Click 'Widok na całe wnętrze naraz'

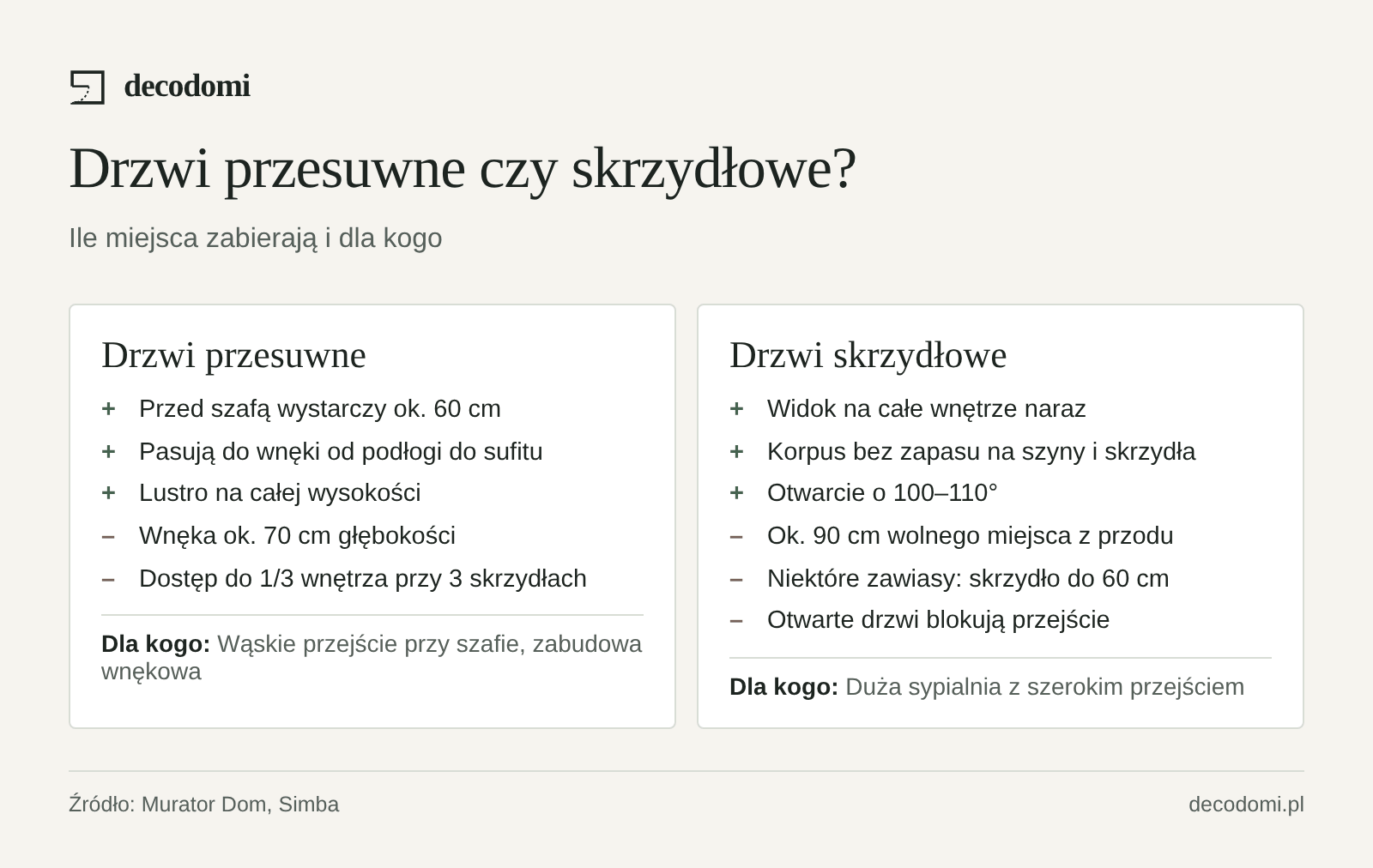point(927,408)
